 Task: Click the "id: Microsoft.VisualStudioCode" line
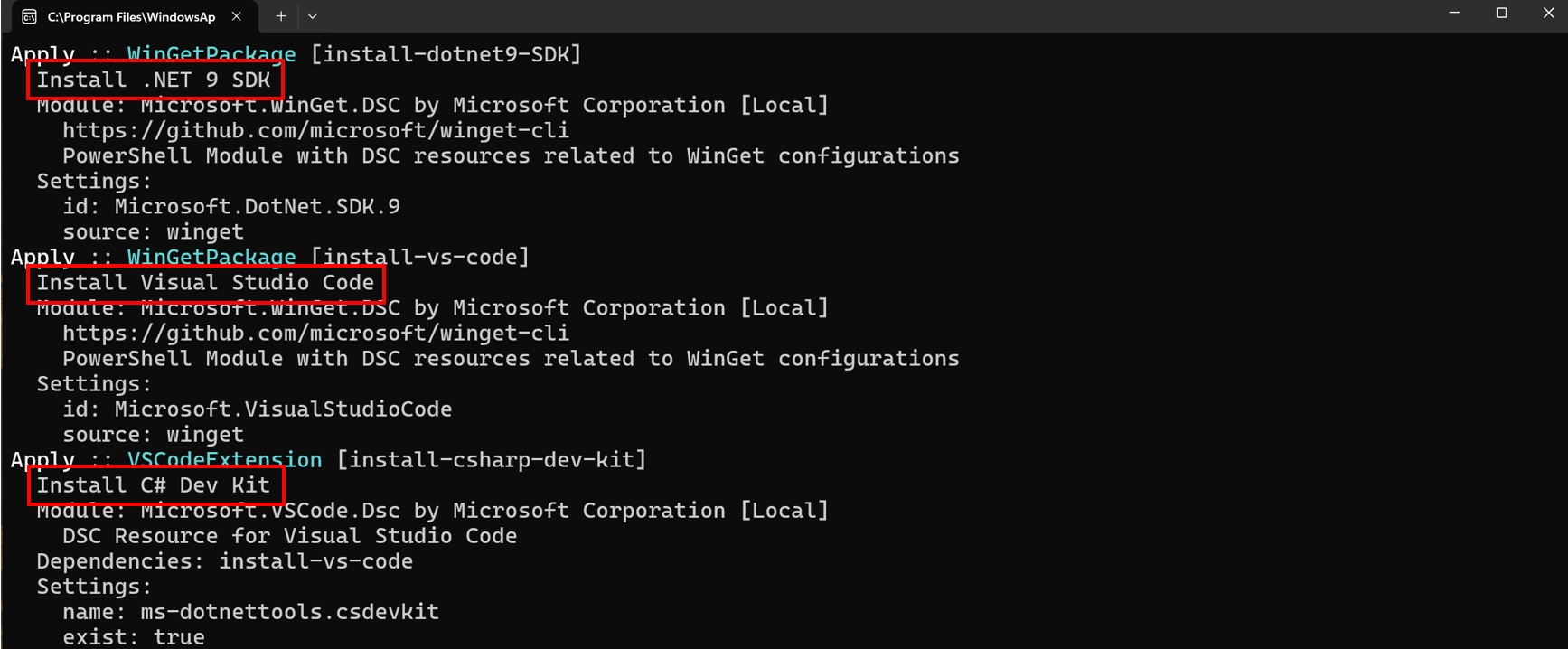click(x=257, y=409)
